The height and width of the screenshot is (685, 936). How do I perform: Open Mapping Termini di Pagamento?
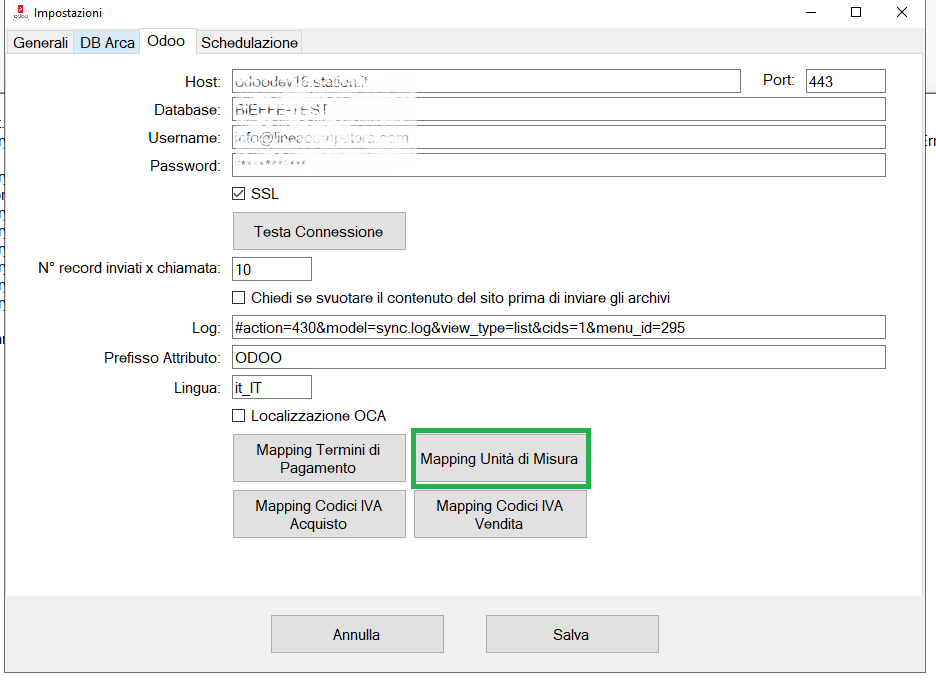[319, 459]
